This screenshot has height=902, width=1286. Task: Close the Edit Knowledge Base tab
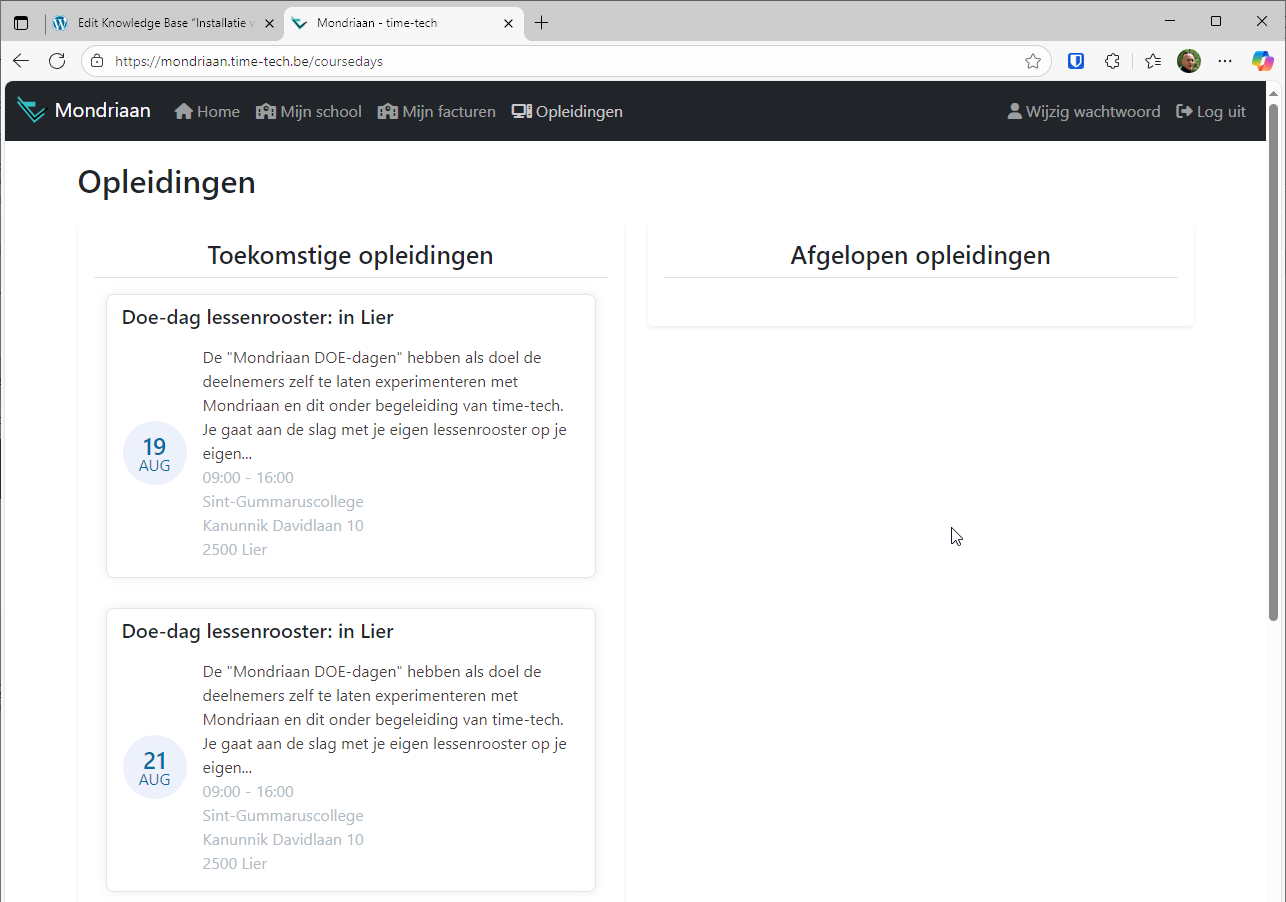point(270,23)
